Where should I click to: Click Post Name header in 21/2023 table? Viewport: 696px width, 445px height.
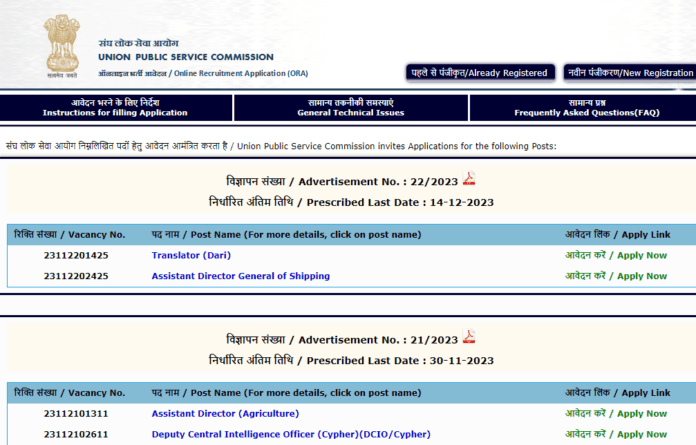tap(286, 393)
